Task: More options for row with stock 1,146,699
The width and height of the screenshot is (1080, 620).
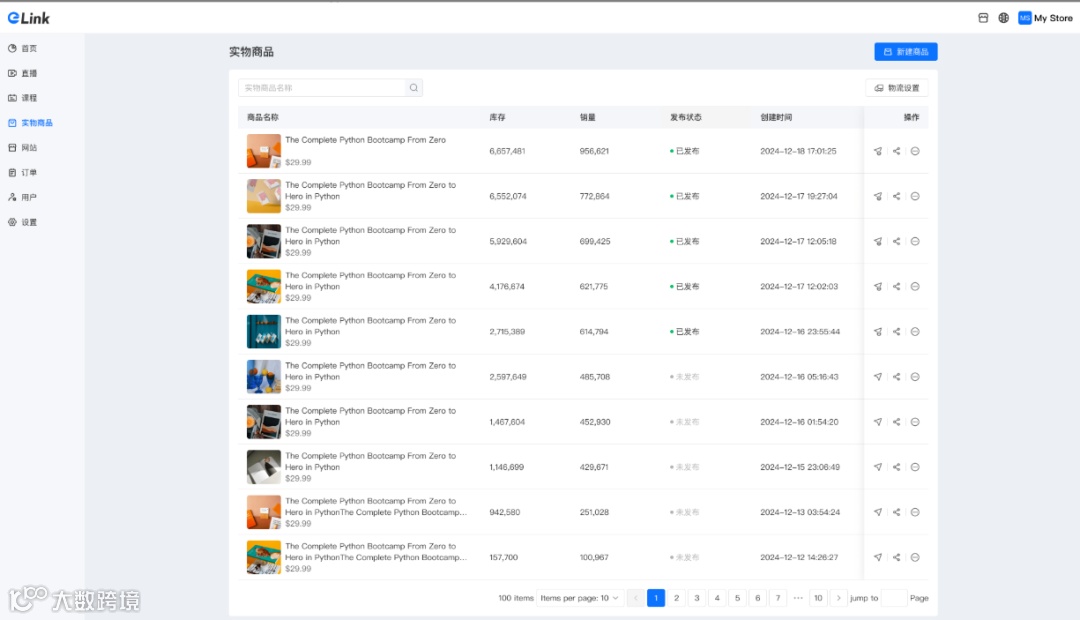Action: click(915, 467)
